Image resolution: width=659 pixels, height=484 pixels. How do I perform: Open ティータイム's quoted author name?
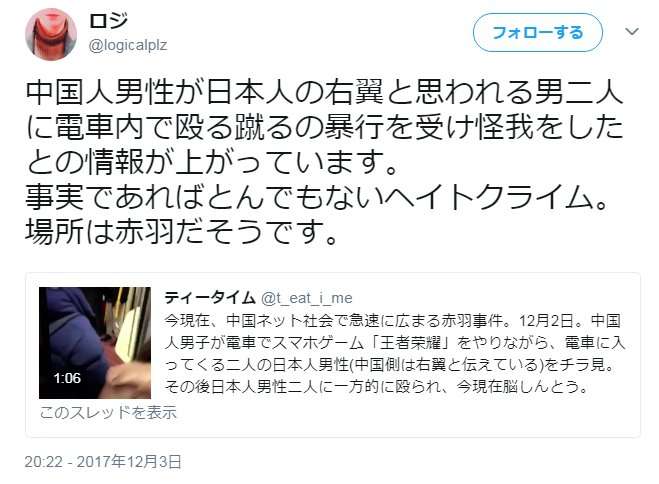pyautogui.click(x=210, y=298)
